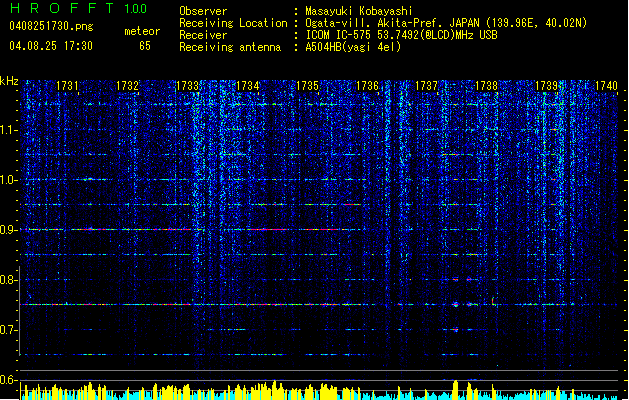
Task: Select the Ogata-vill. Akita-Pref. JAPAN location text
Action: [x=446, y=23]
